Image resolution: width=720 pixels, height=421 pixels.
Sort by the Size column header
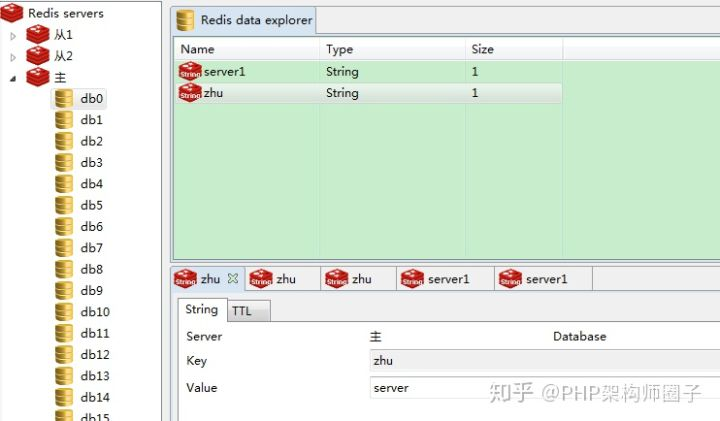tap(514, 49)
